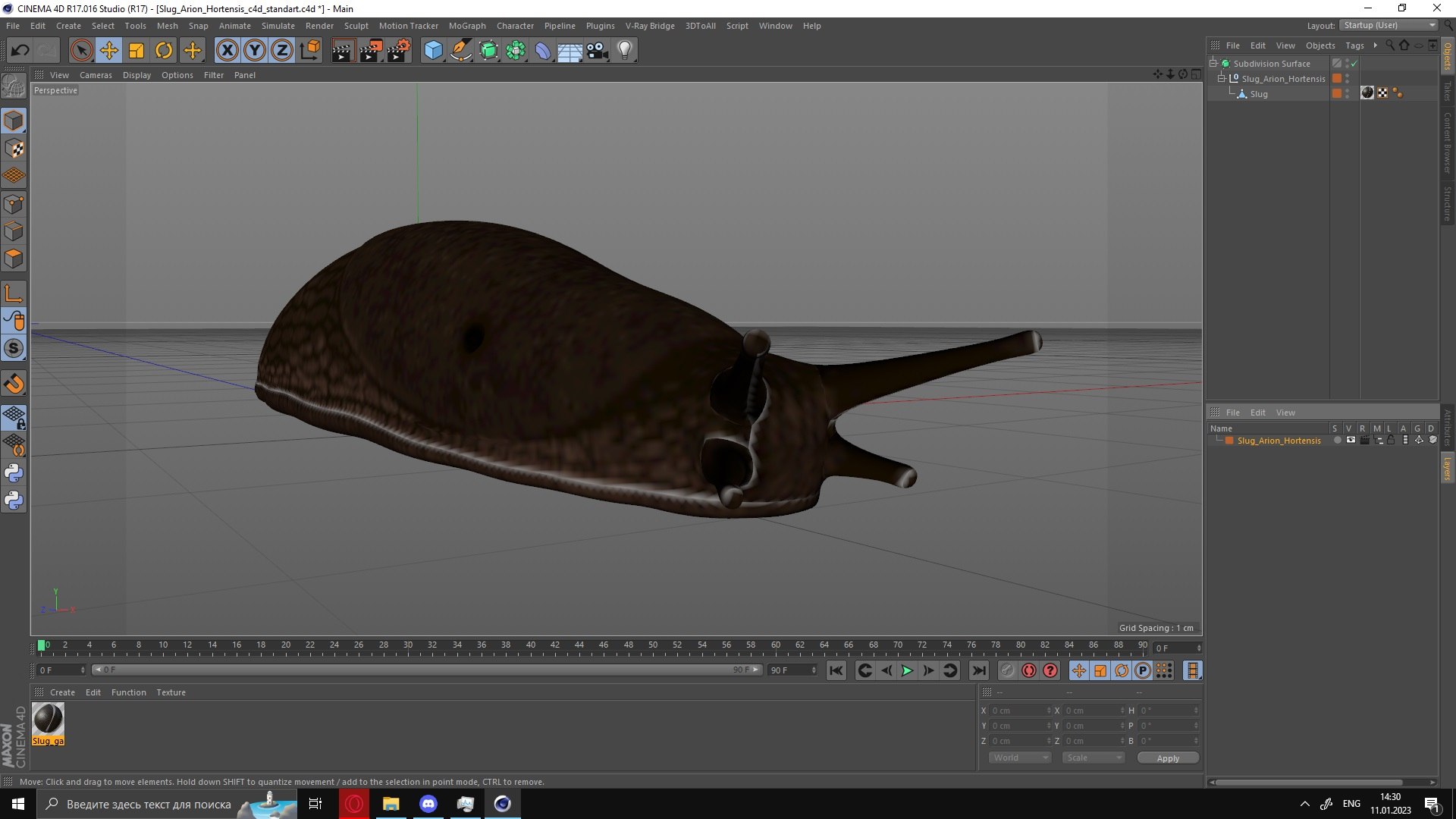Collapse the Slug_Arion_Hortensis null node
Viewport: 1456px width, 819px height.
[x=1222, y=79]
